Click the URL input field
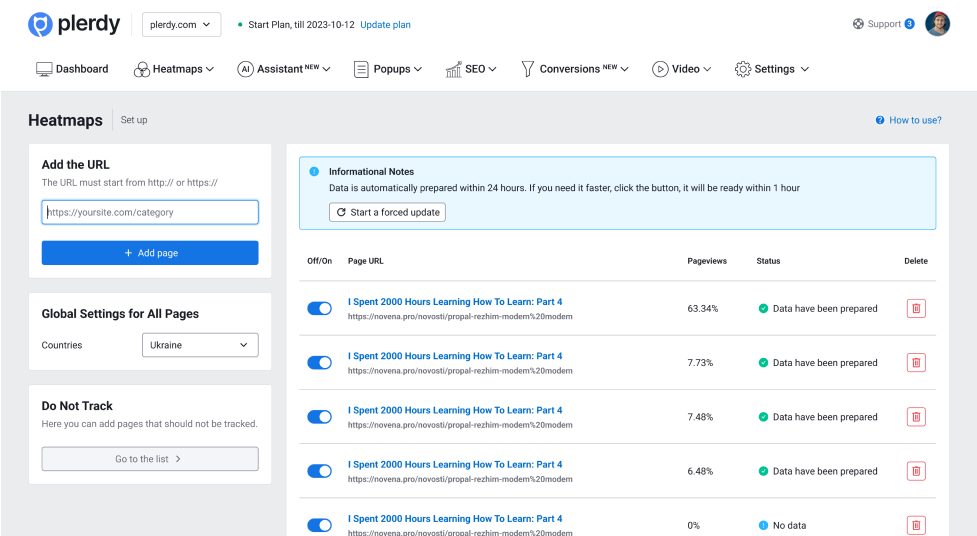The width and height of the screenshot is (977, 536). pyautogui.click(x=150, y=212)
